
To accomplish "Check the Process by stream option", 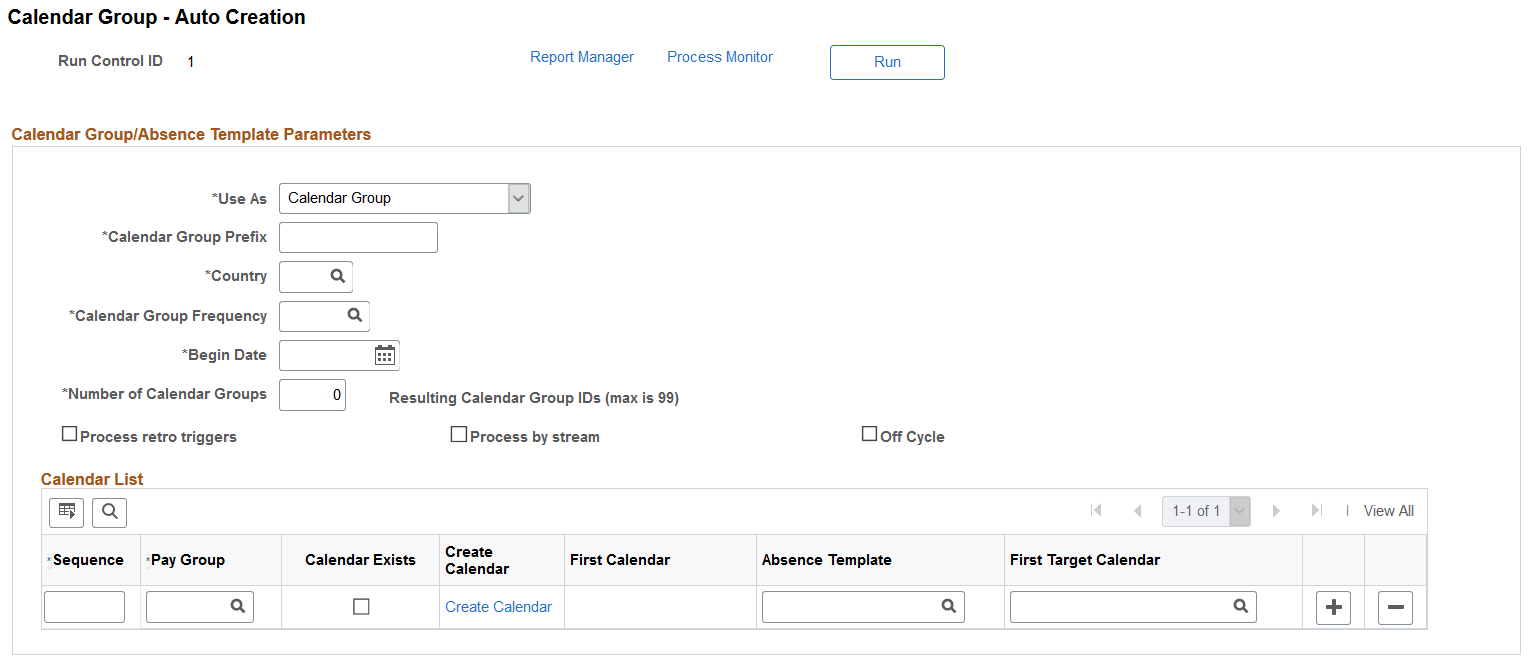I will 459,433.
